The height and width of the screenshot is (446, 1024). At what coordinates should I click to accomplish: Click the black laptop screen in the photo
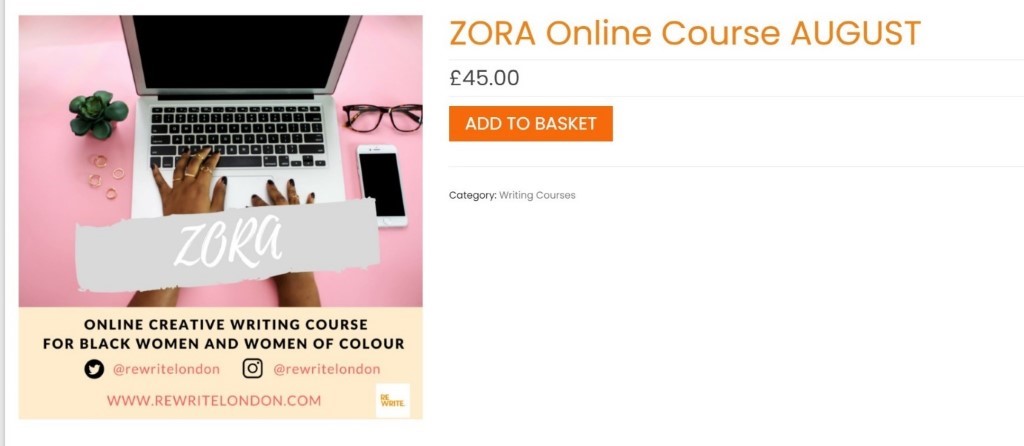(241, 53)
